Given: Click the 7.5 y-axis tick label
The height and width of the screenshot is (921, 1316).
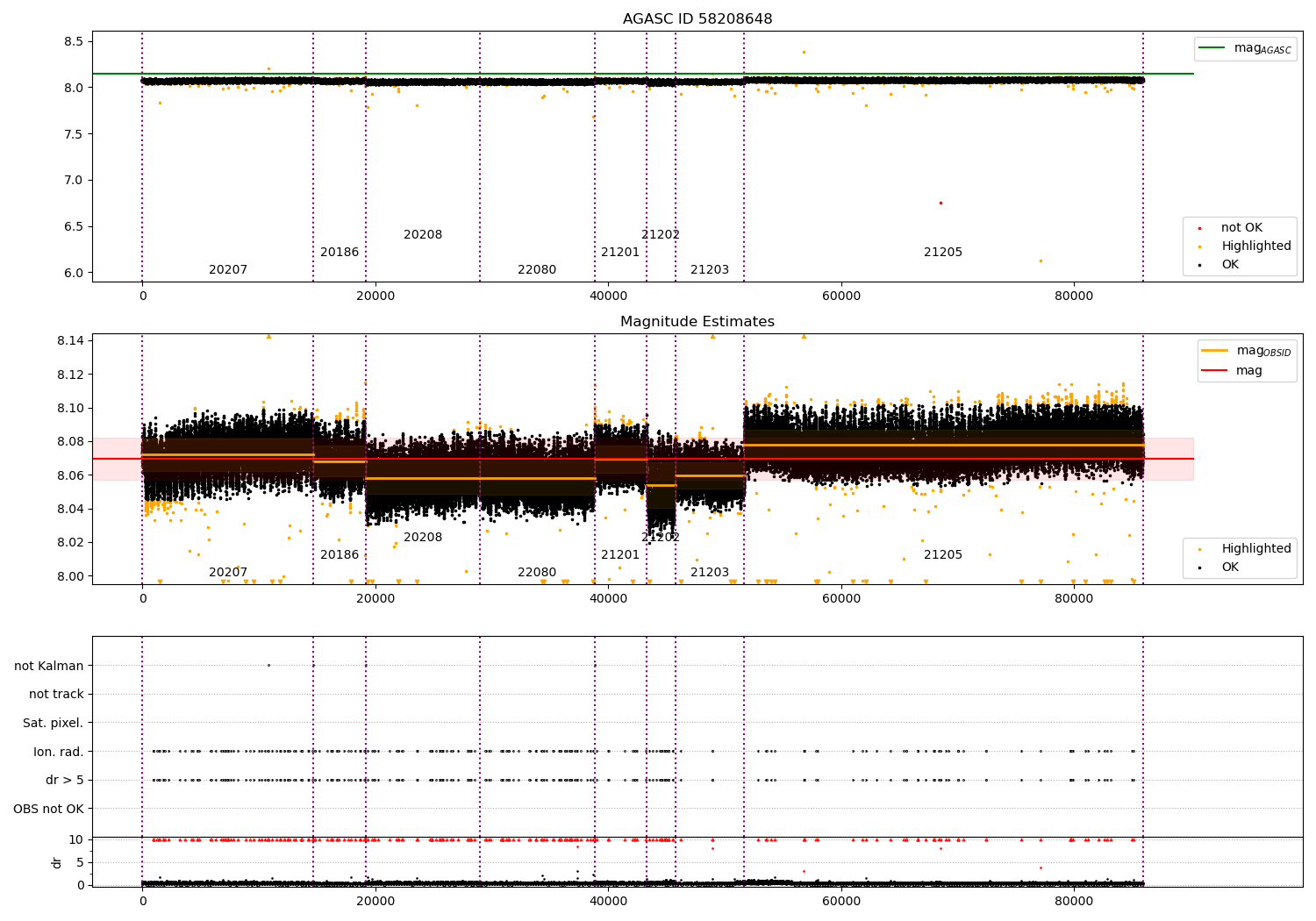Looking at the screenshot, I should tap(74, 134).
